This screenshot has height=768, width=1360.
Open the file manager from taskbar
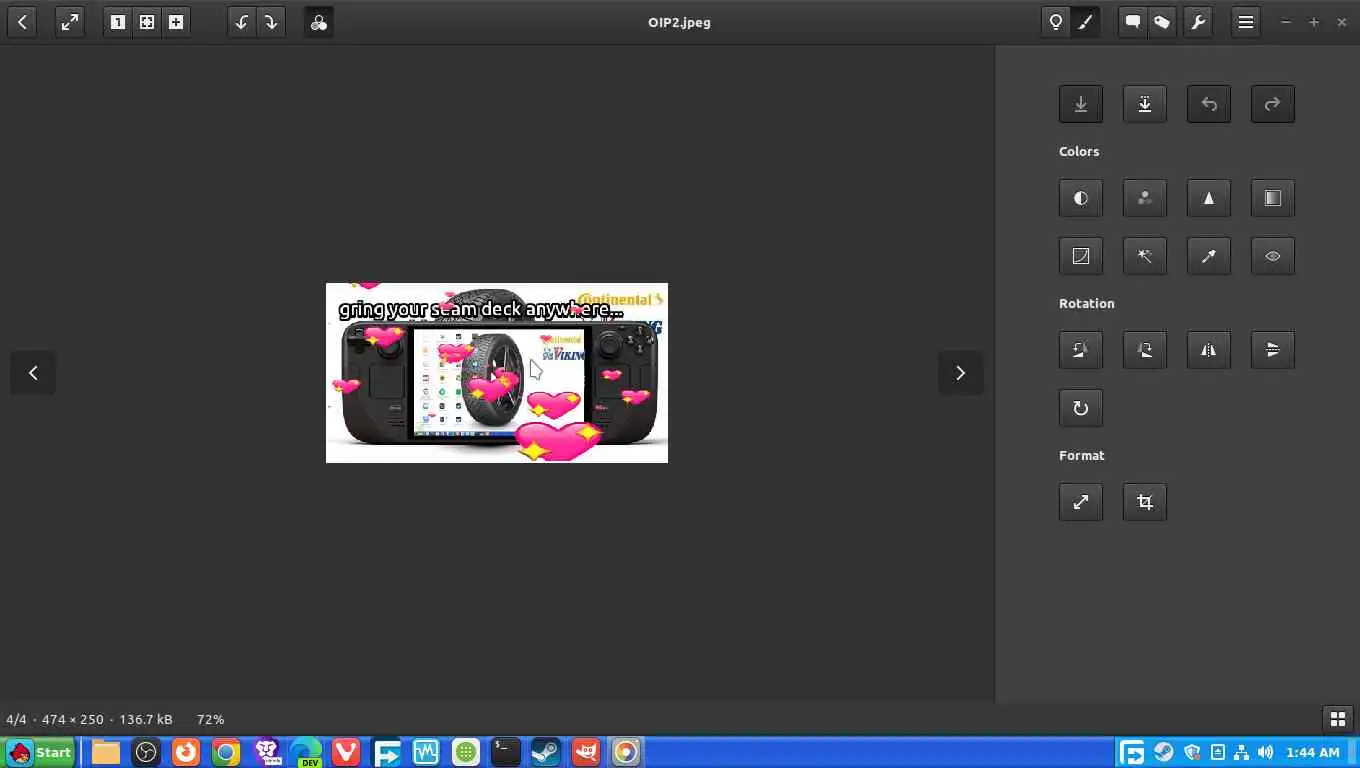point(106,752)
